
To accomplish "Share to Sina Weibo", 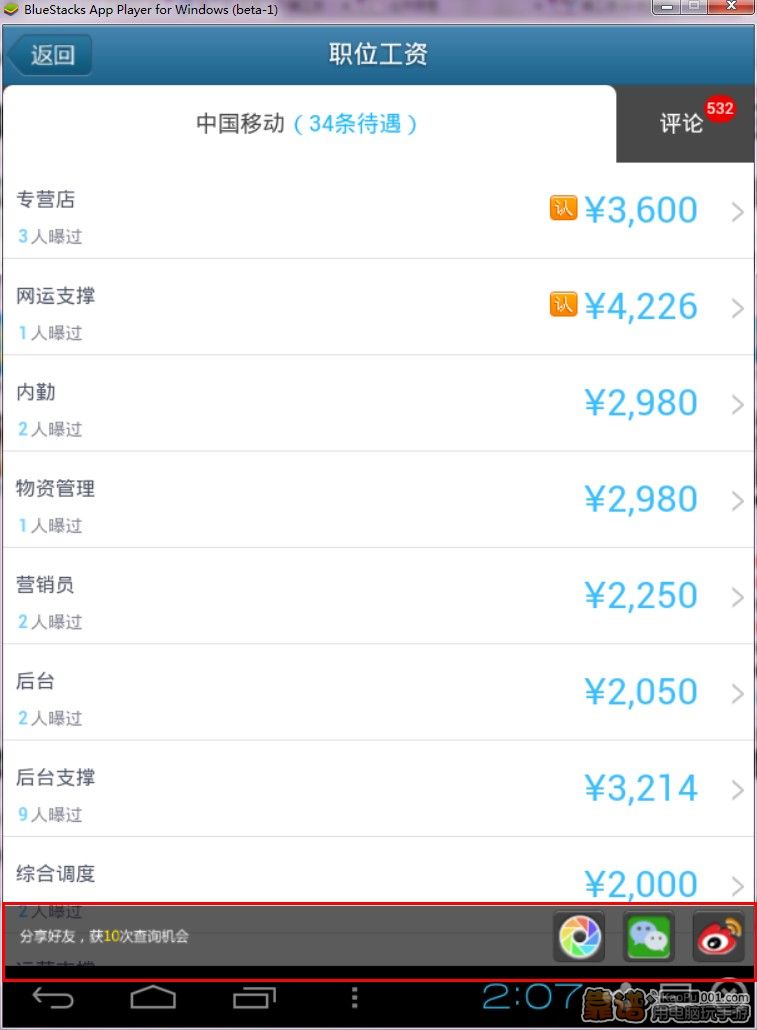I will 718,937.
